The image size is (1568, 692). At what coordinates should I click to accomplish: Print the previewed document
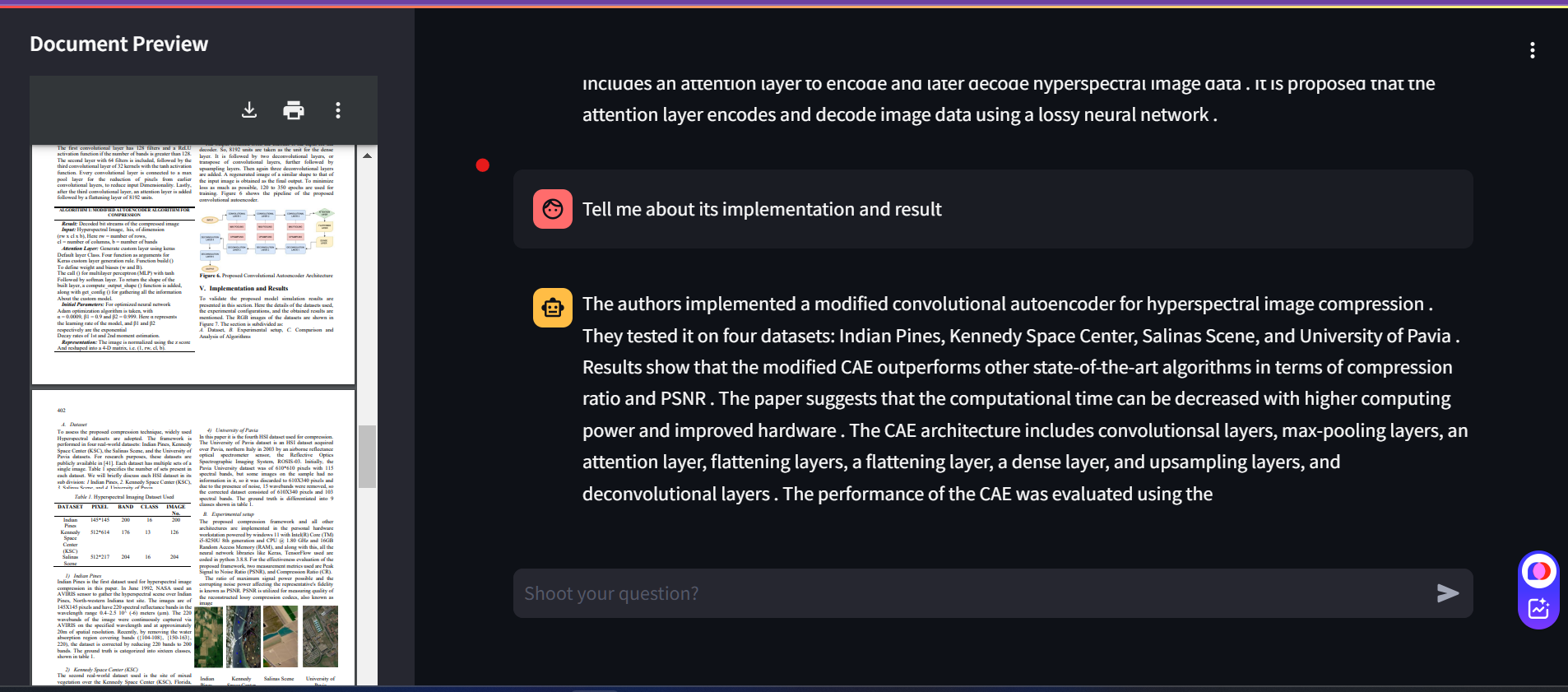[293, 109]
